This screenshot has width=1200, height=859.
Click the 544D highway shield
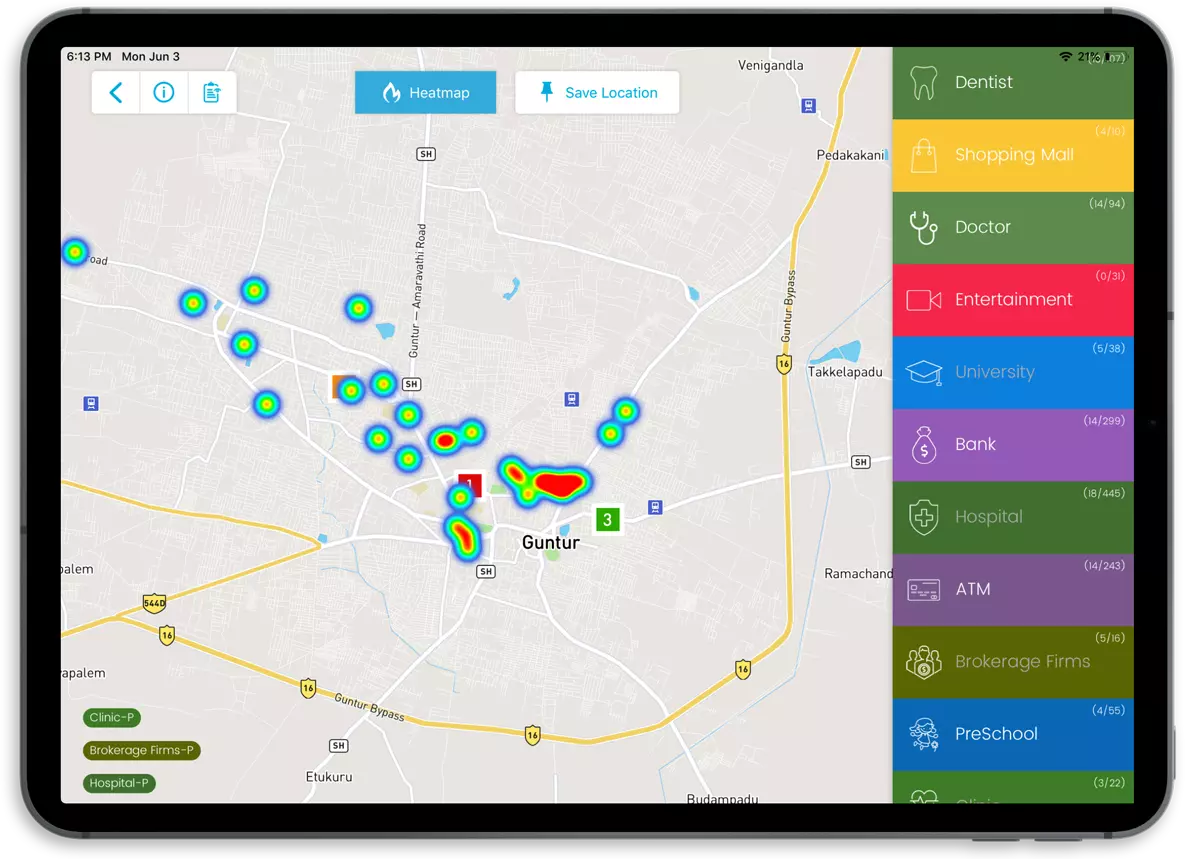[x=154, y=604]
